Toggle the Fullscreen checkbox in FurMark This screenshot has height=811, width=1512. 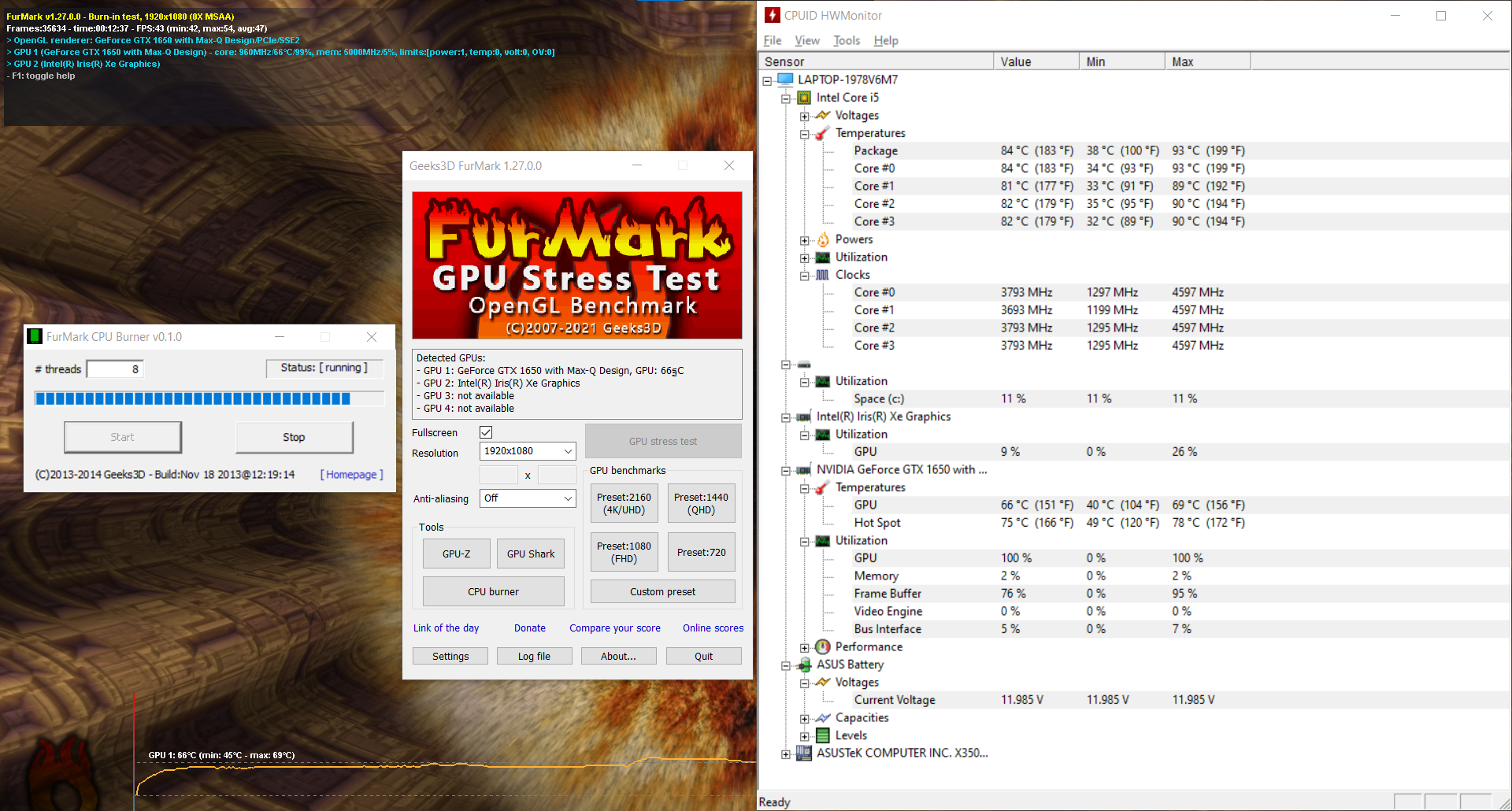coord(486,432)
